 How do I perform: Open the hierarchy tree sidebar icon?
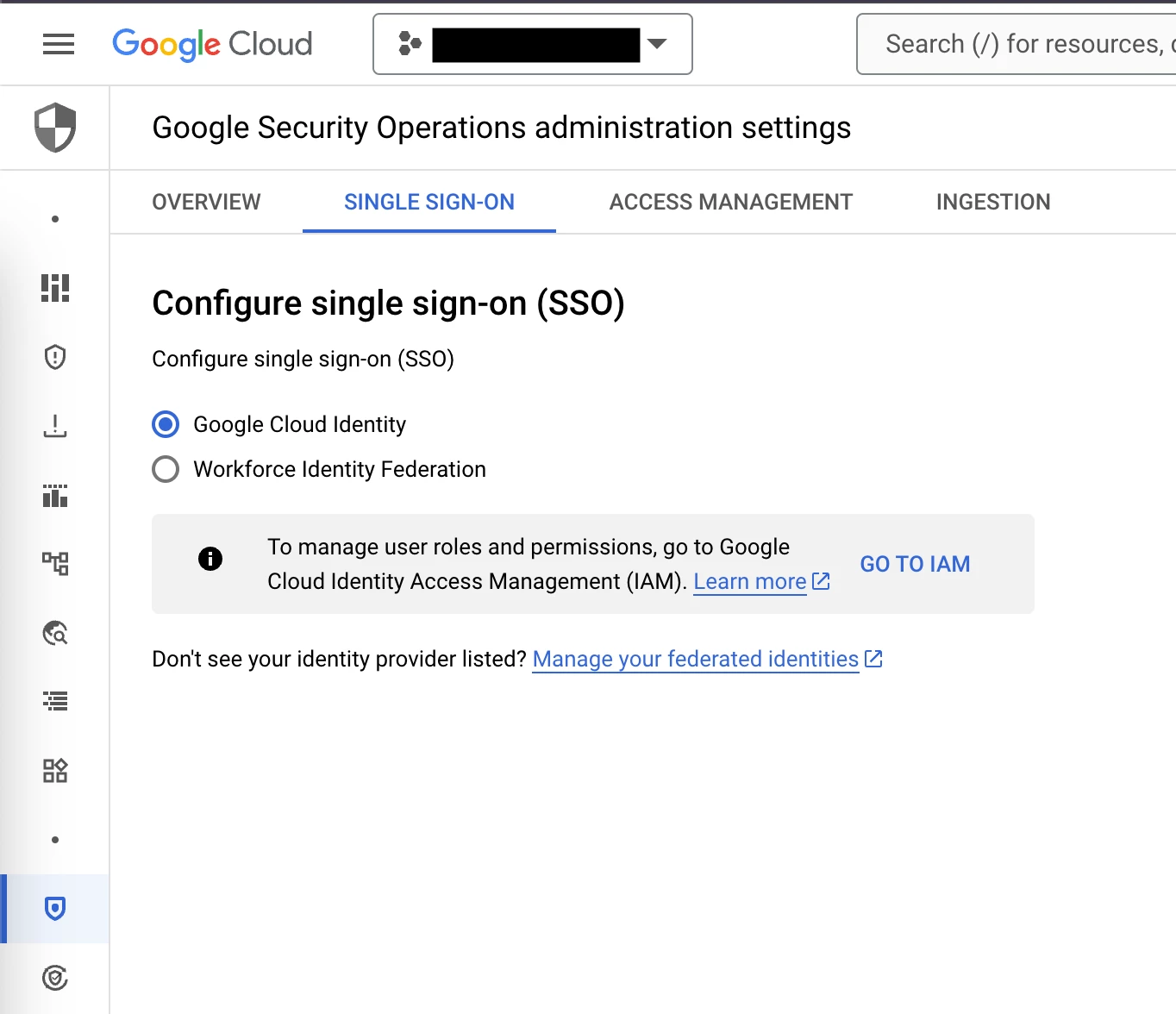[55, 564]
